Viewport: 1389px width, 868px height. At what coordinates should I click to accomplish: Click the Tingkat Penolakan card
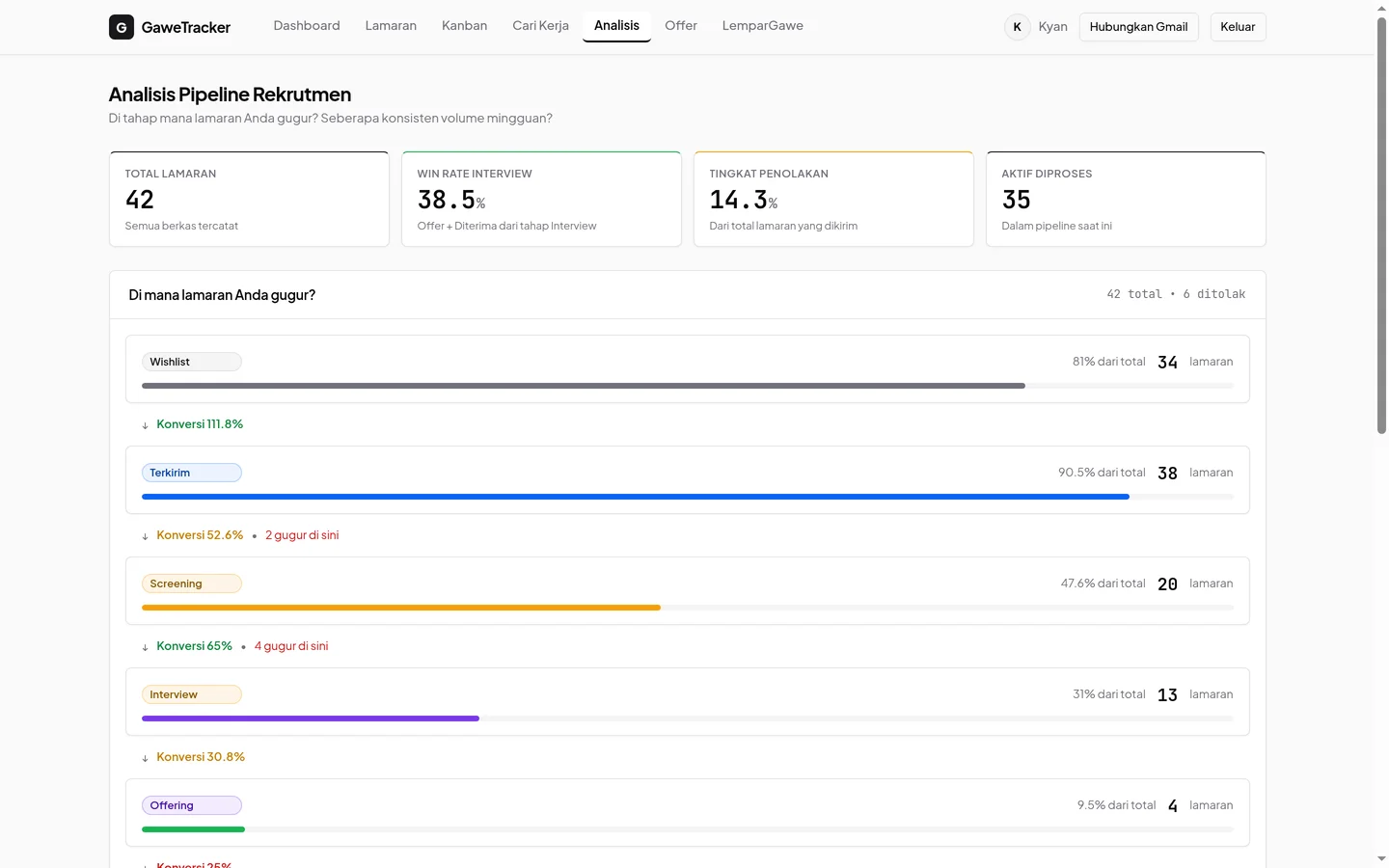tap(833, 199)
